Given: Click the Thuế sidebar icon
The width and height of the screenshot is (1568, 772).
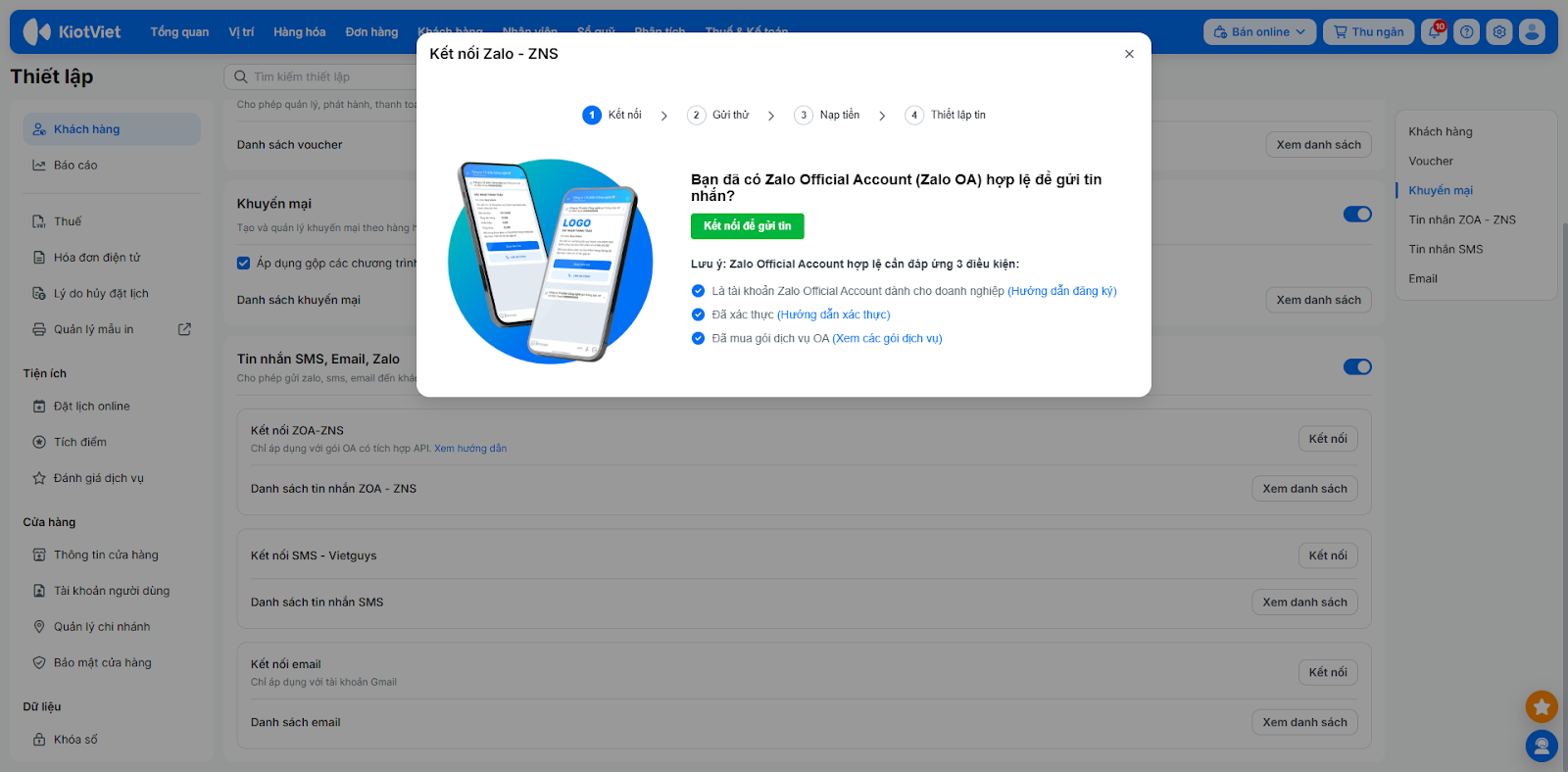Looking at the screenshot, I should pos(39,221).
